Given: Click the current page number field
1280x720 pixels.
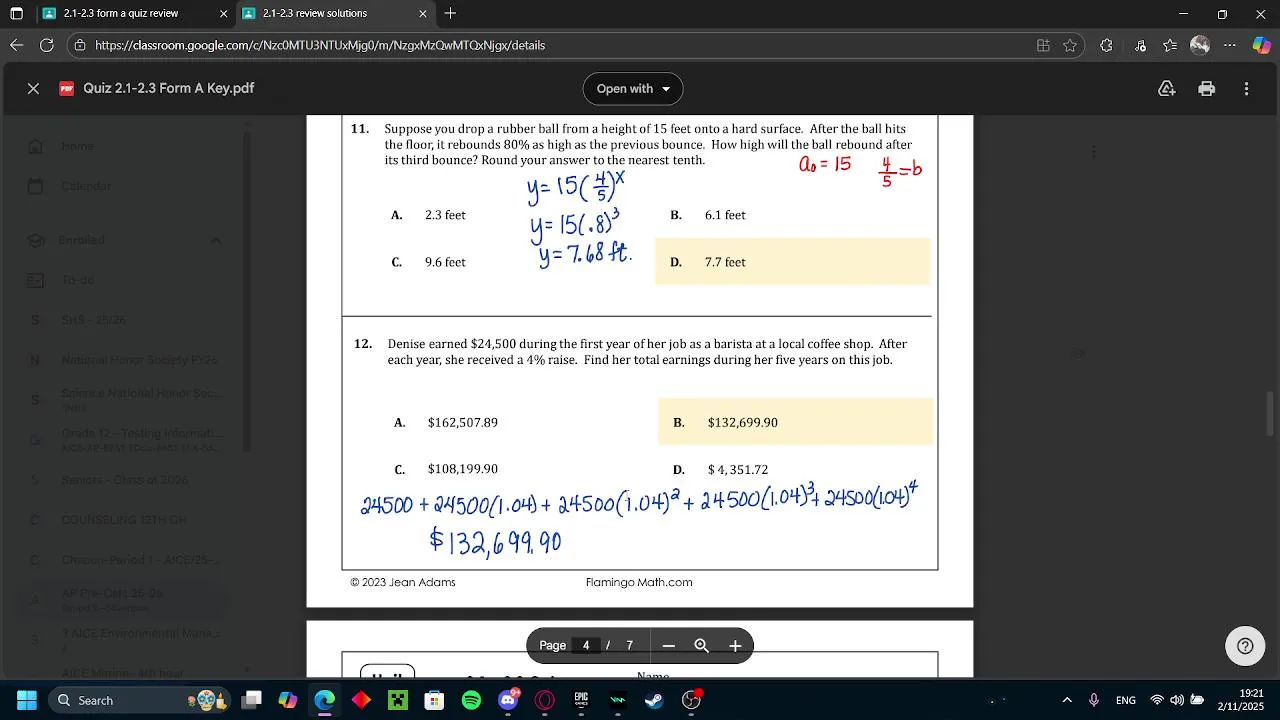Looking at the screenshot, I should [x=586, y=645].
